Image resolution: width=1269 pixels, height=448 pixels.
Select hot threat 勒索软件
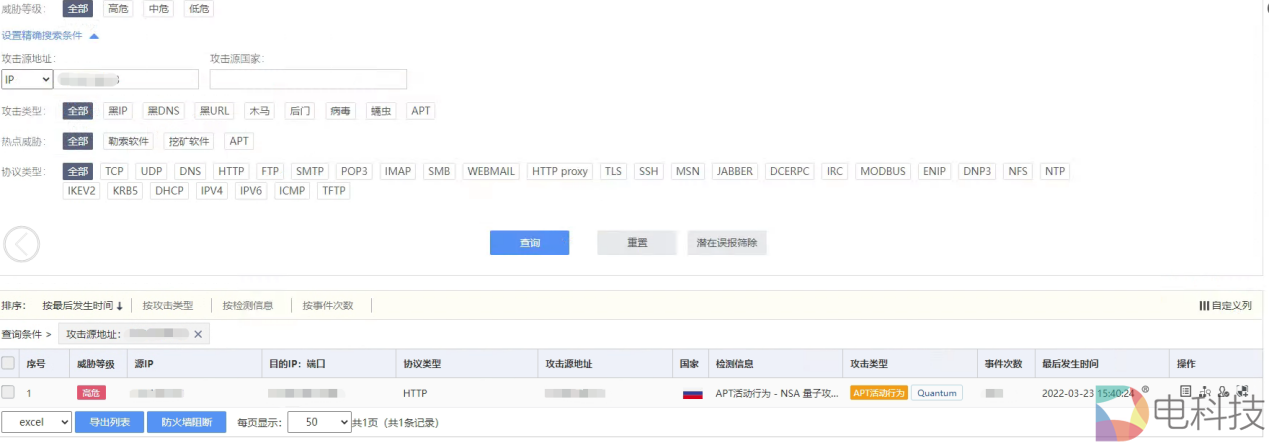point(128,141)
